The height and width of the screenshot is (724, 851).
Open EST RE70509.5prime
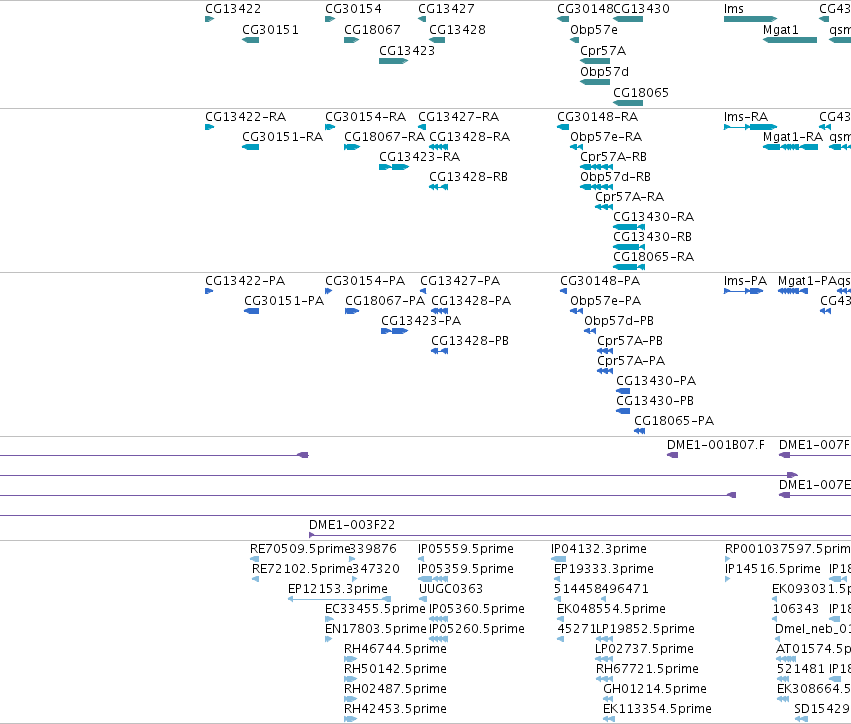pos(255,559)
